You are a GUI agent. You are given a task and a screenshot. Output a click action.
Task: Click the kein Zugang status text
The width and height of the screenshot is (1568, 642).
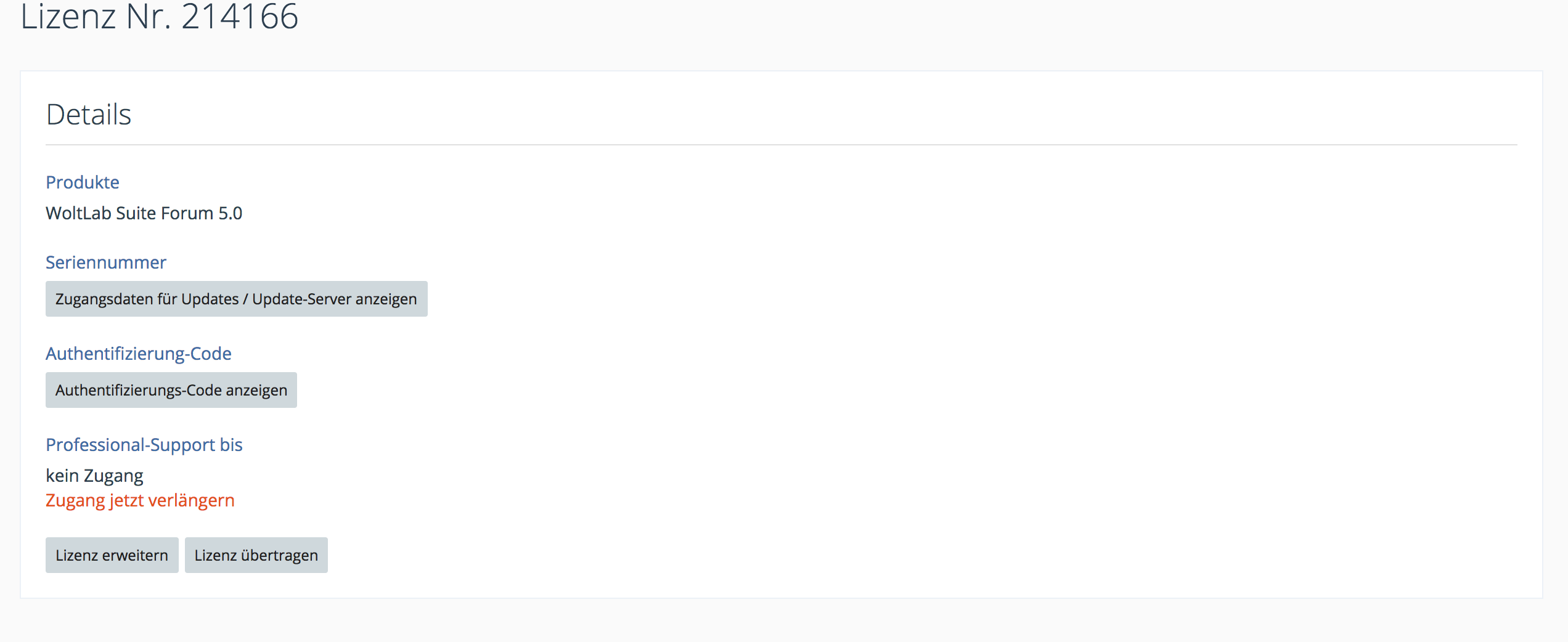(94, 476)
